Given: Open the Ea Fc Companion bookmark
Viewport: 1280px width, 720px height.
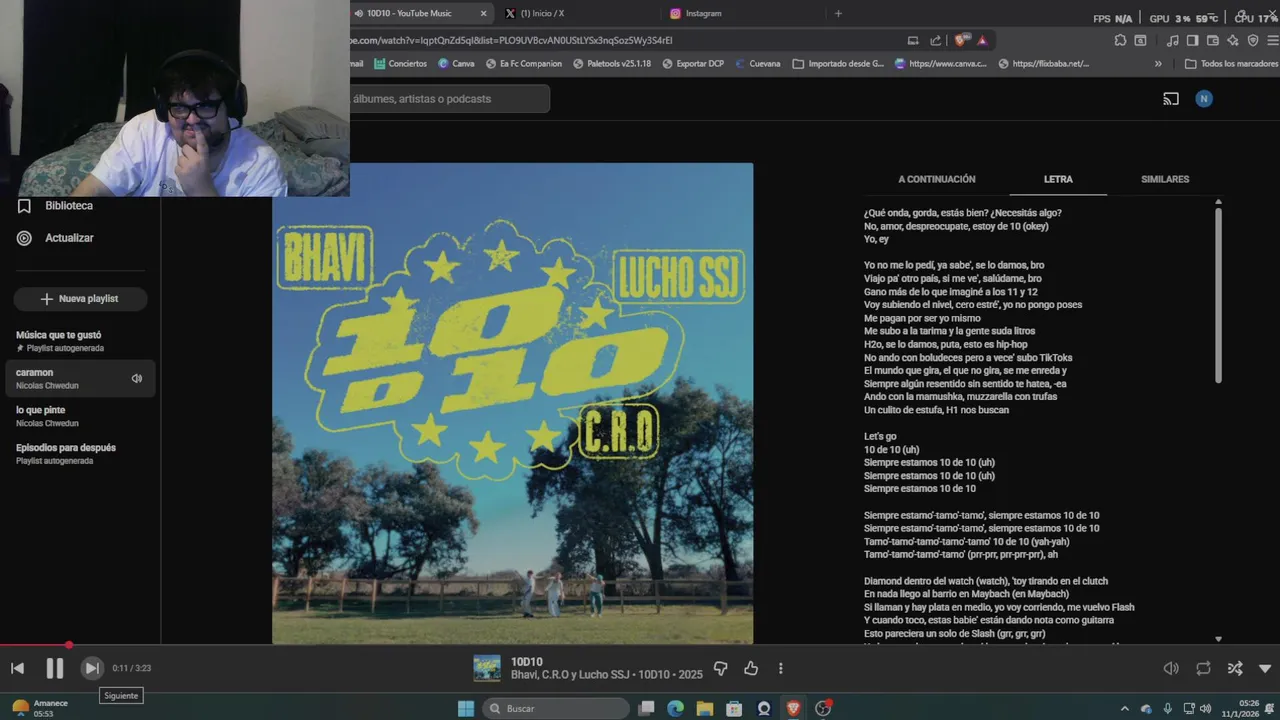Looking at the screenshot, I should (523, 64).
